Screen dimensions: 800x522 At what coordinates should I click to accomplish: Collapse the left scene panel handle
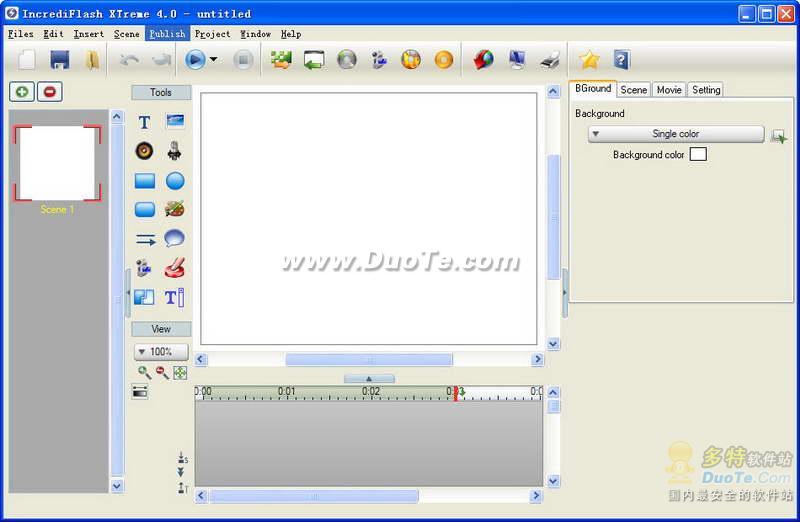[128, 293]
